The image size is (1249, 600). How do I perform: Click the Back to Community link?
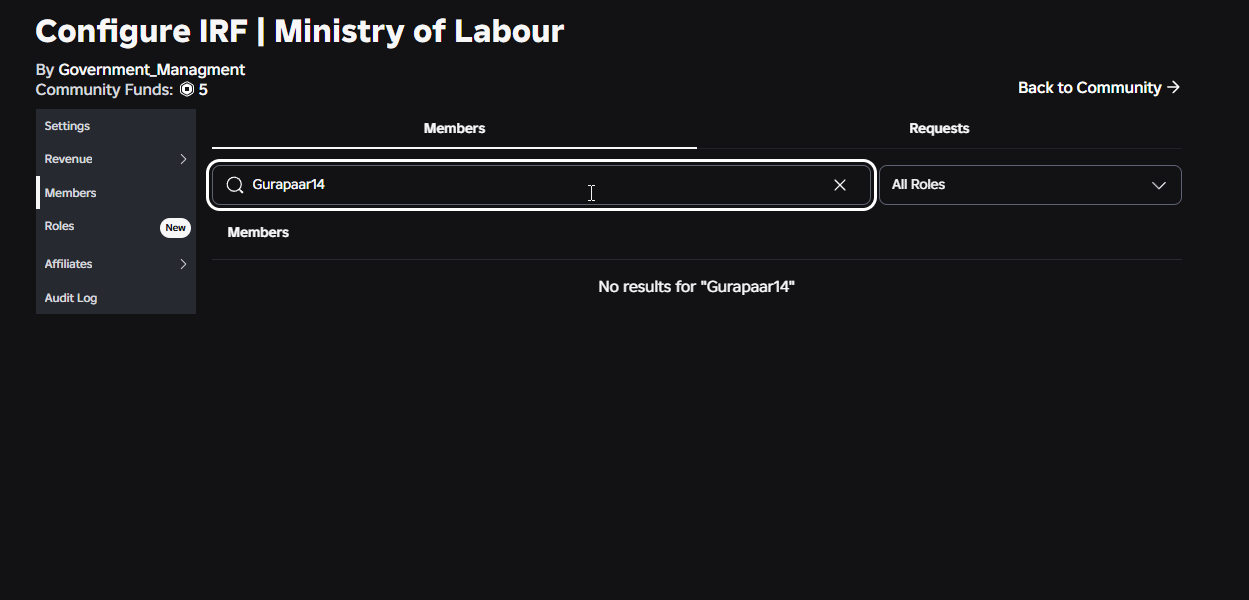[1089, 88]
